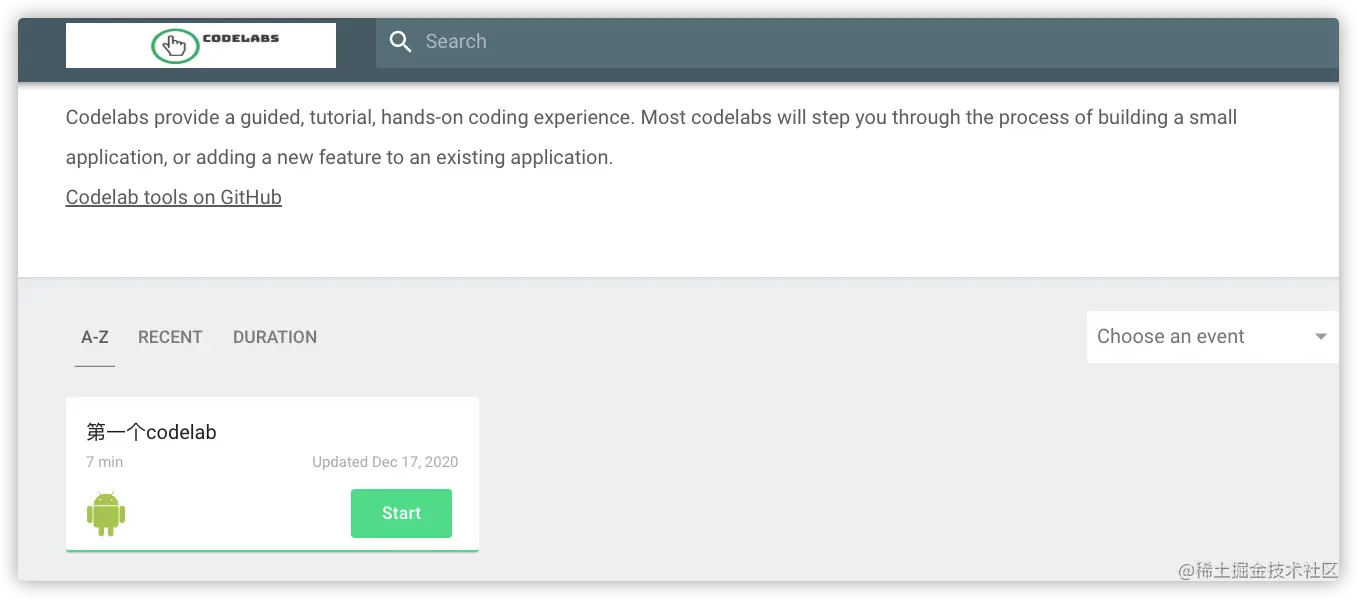The height and width of the screenshot is (599, 1357).
Task: Click the Updated Dec 17, 2020 text
Action: 385,462
